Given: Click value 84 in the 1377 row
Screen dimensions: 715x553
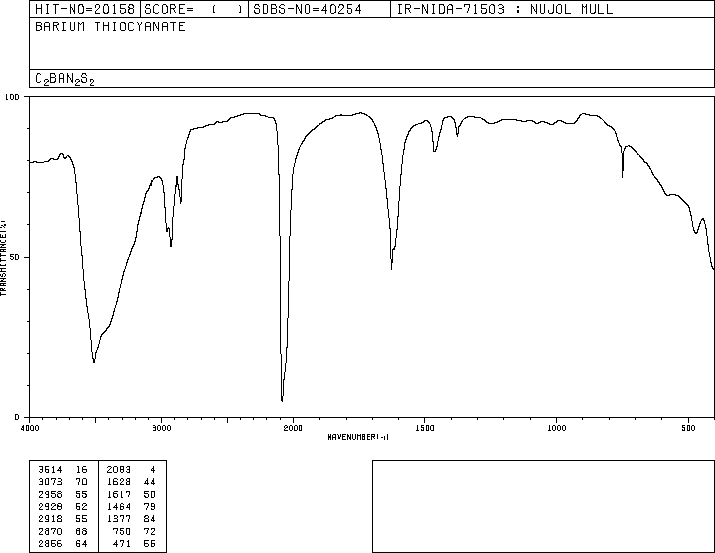Looking at the screenshot, I should pos(150,519).
